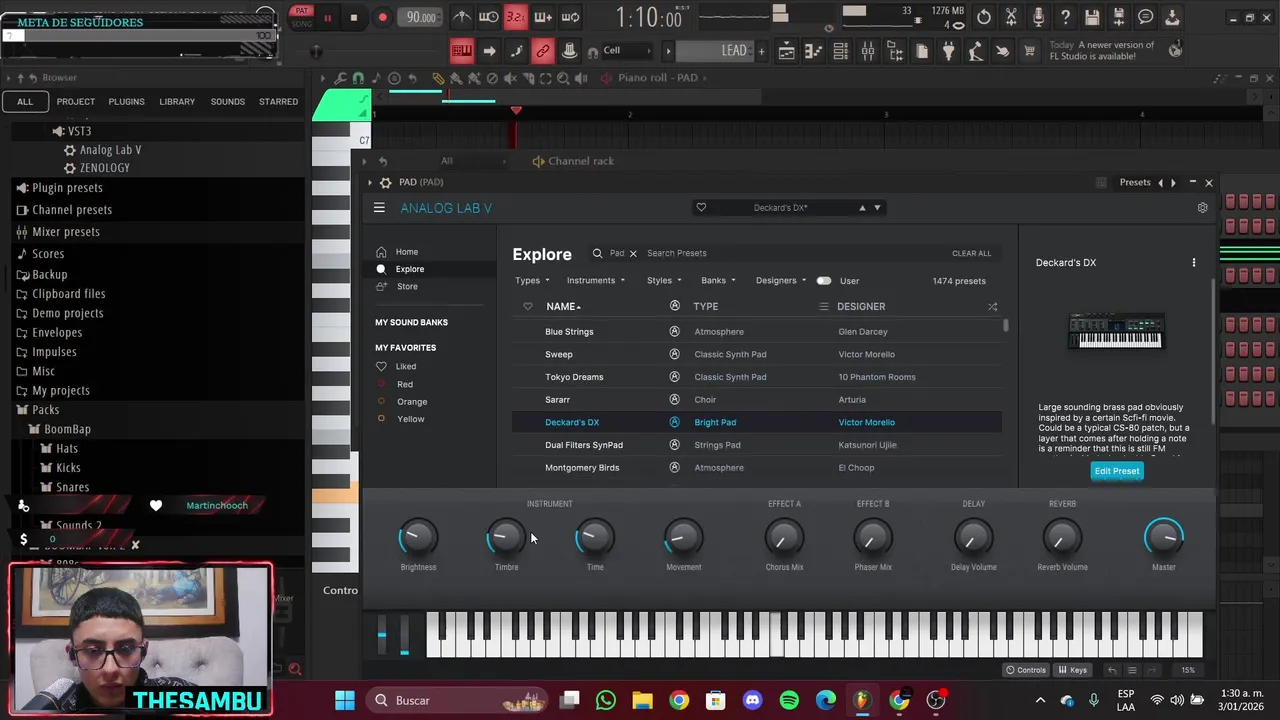The image size is (1280, 720).
Task: Open the help question mark icon
Action: 1065,17
